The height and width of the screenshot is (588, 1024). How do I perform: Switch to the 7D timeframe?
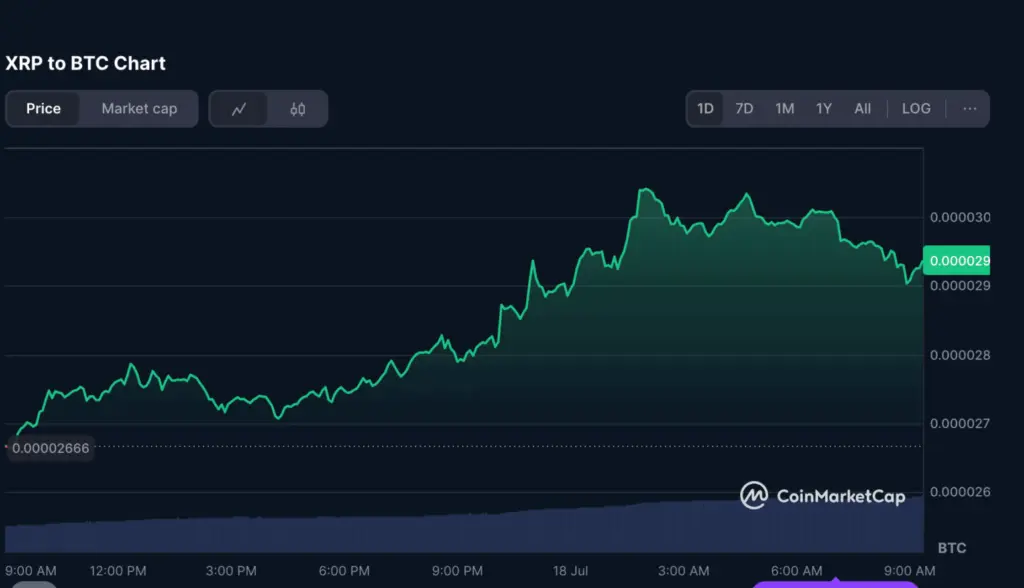[744, 108]
